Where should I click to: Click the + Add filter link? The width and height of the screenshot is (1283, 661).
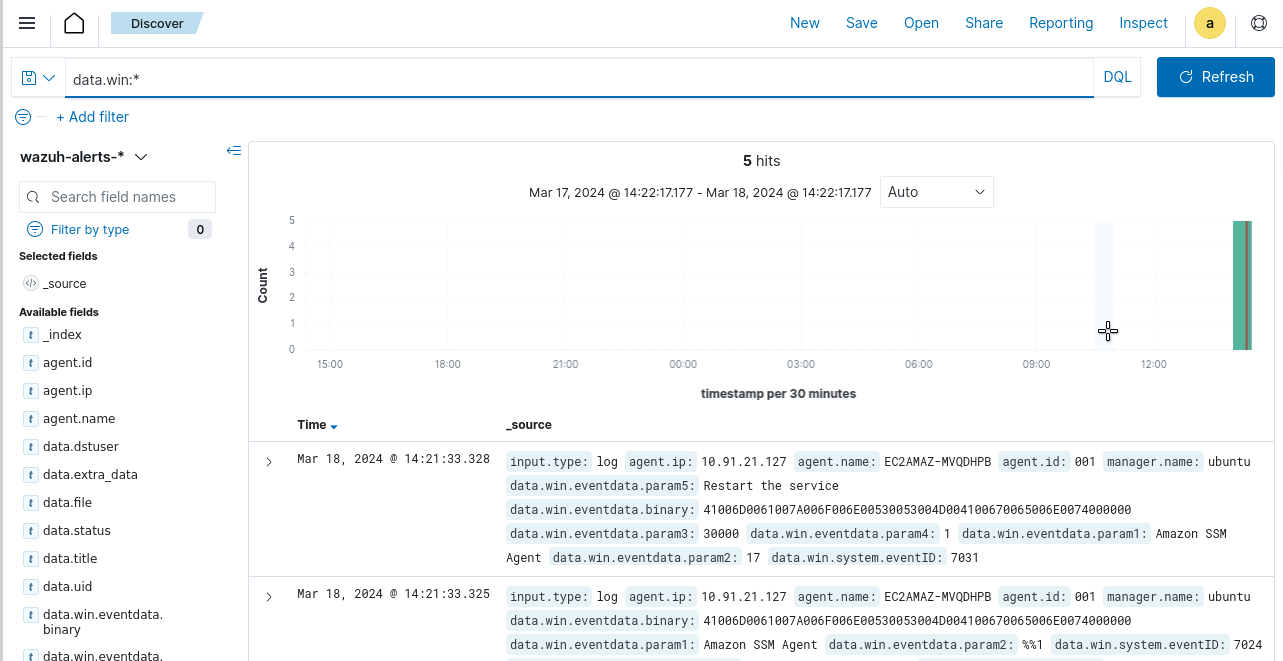point(92,117)
